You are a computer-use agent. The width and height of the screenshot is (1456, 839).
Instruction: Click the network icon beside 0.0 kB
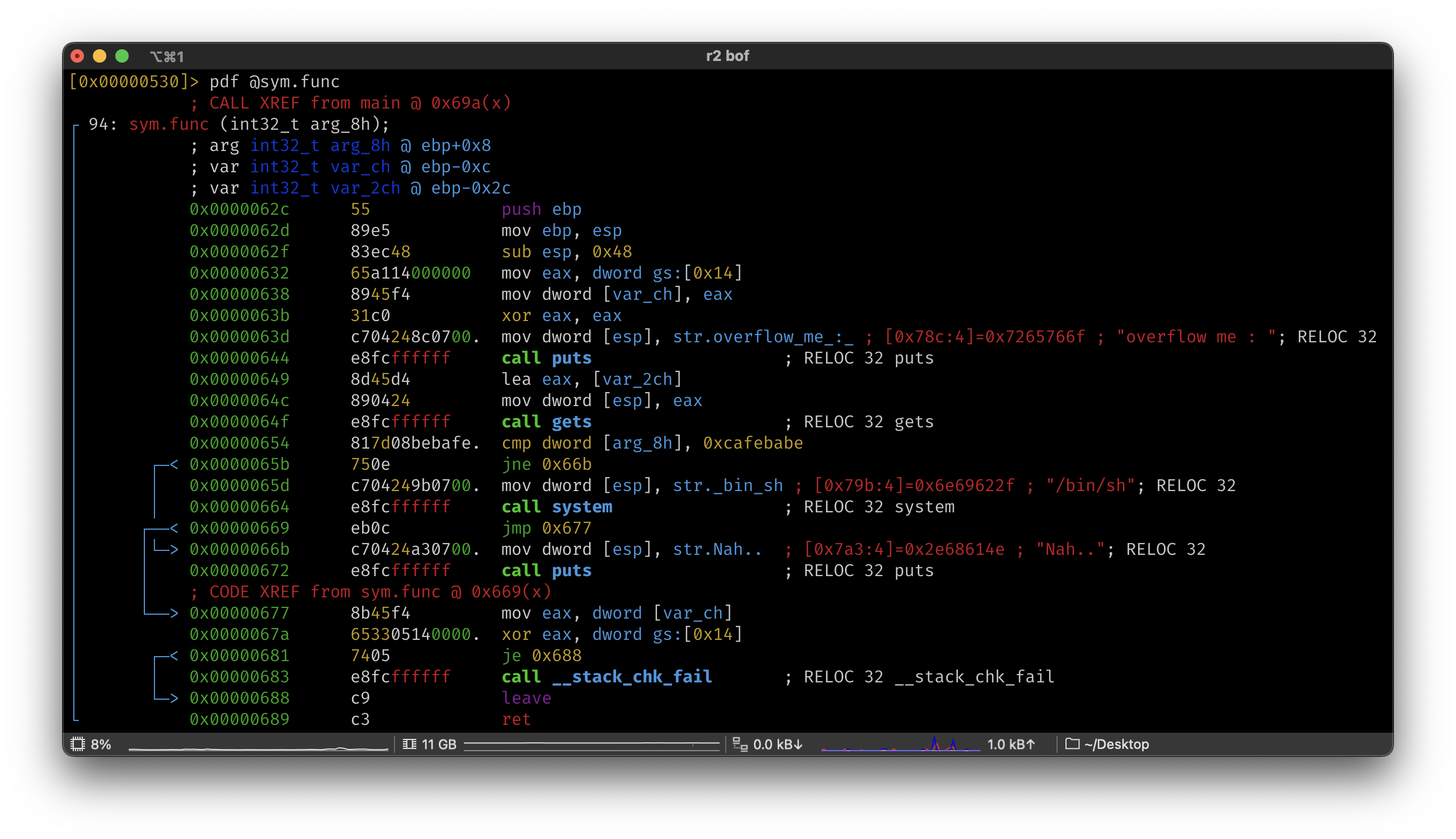pyautogui.click(x=740, y=744)
